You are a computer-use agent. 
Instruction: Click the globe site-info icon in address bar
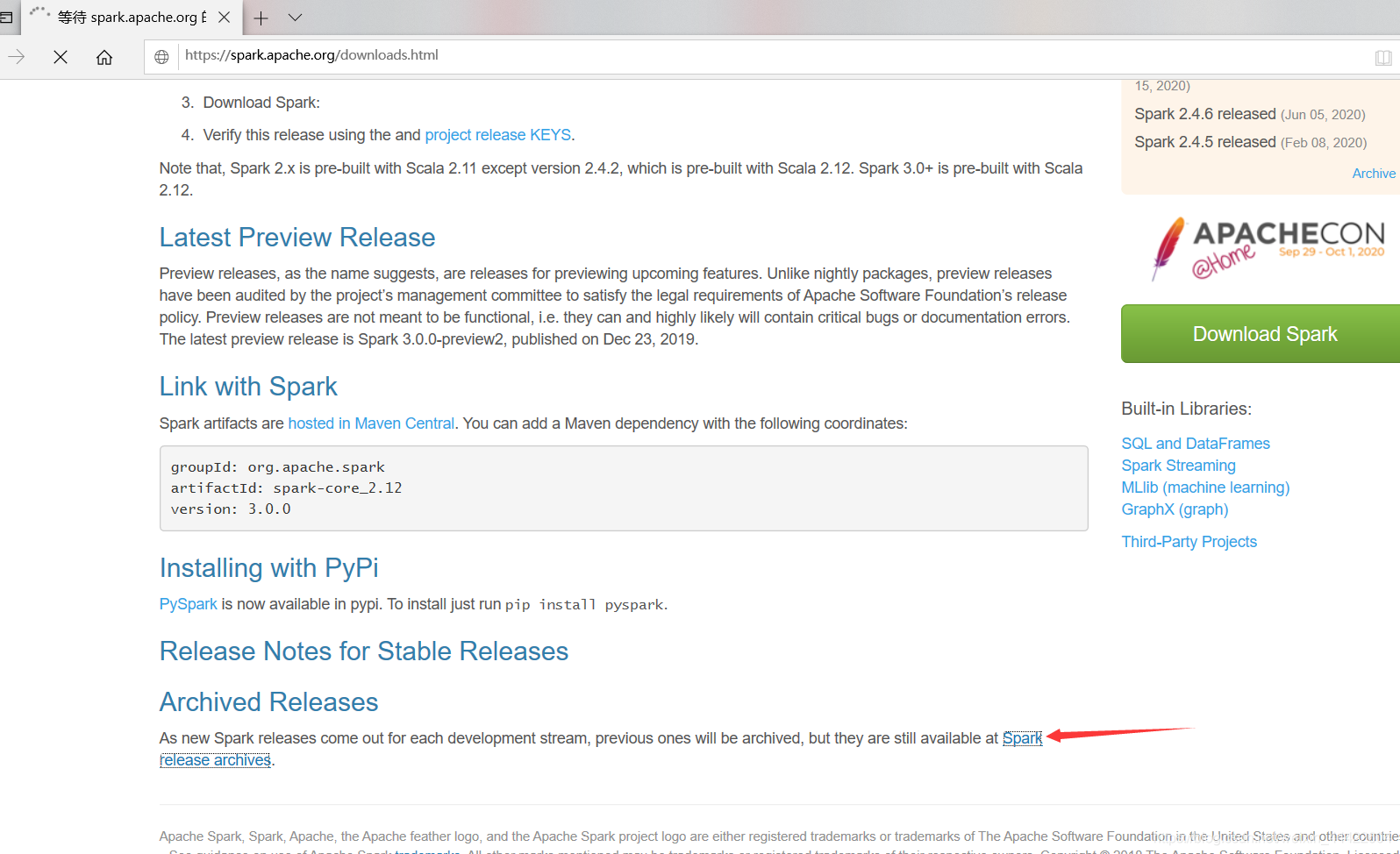tap(161, 57)
